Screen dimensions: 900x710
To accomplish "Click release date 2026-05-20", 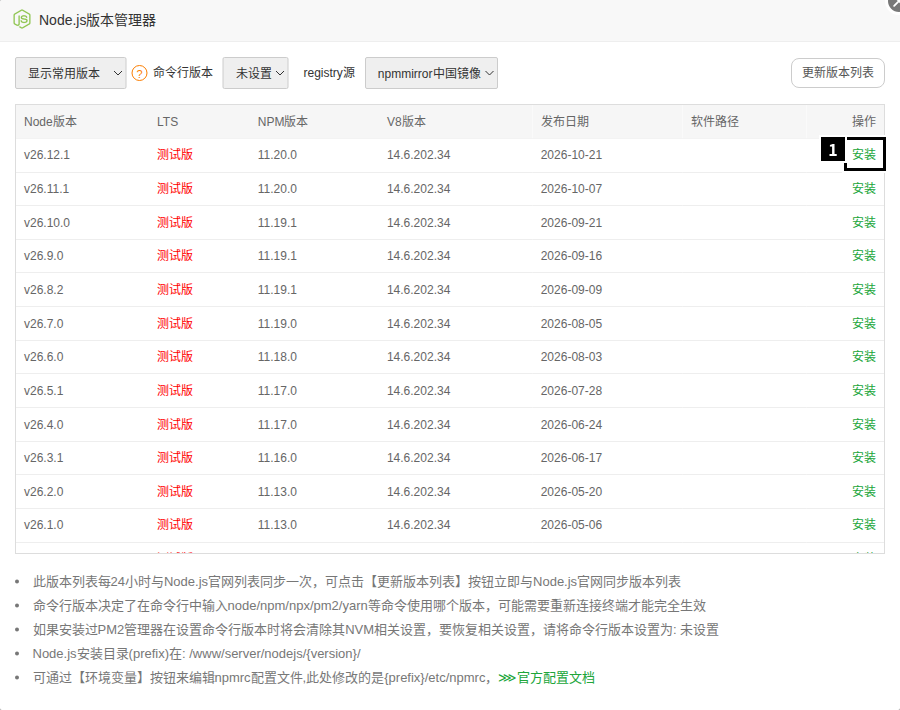I will point(571,492).
